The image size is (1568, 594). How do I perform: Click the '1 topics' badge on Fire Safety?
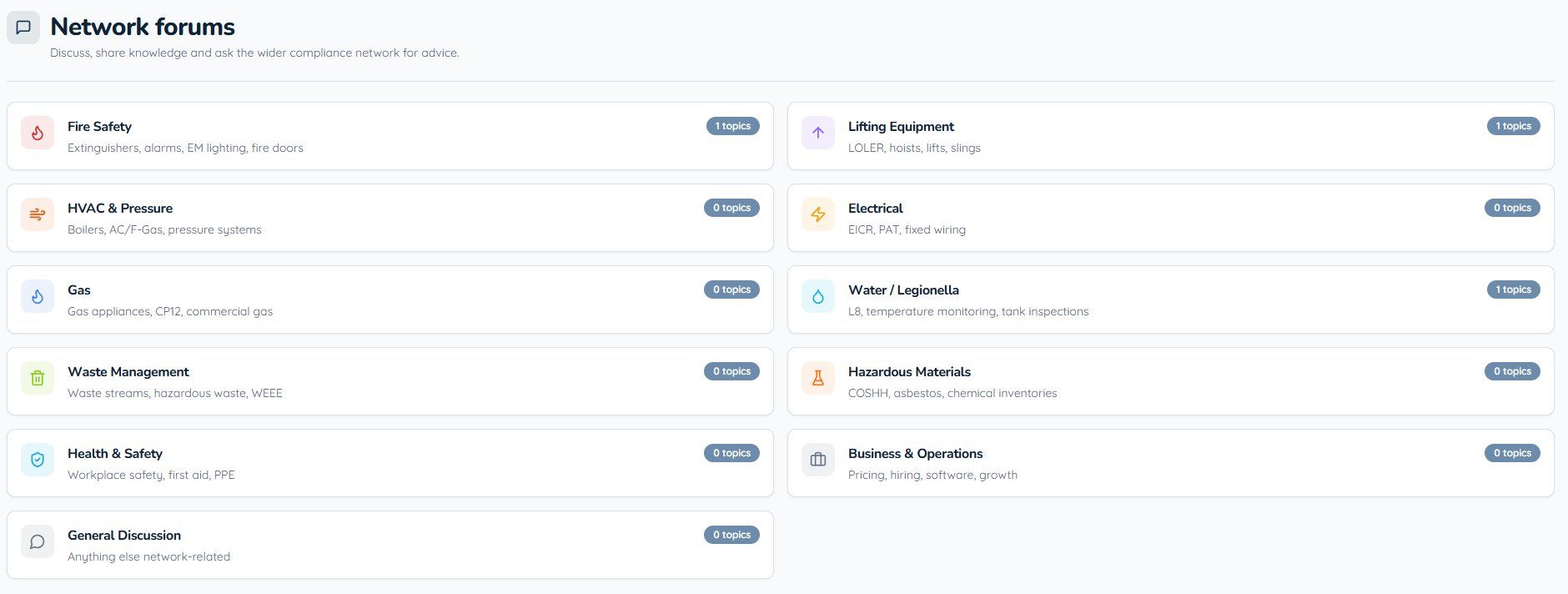[x=732, y=126]
